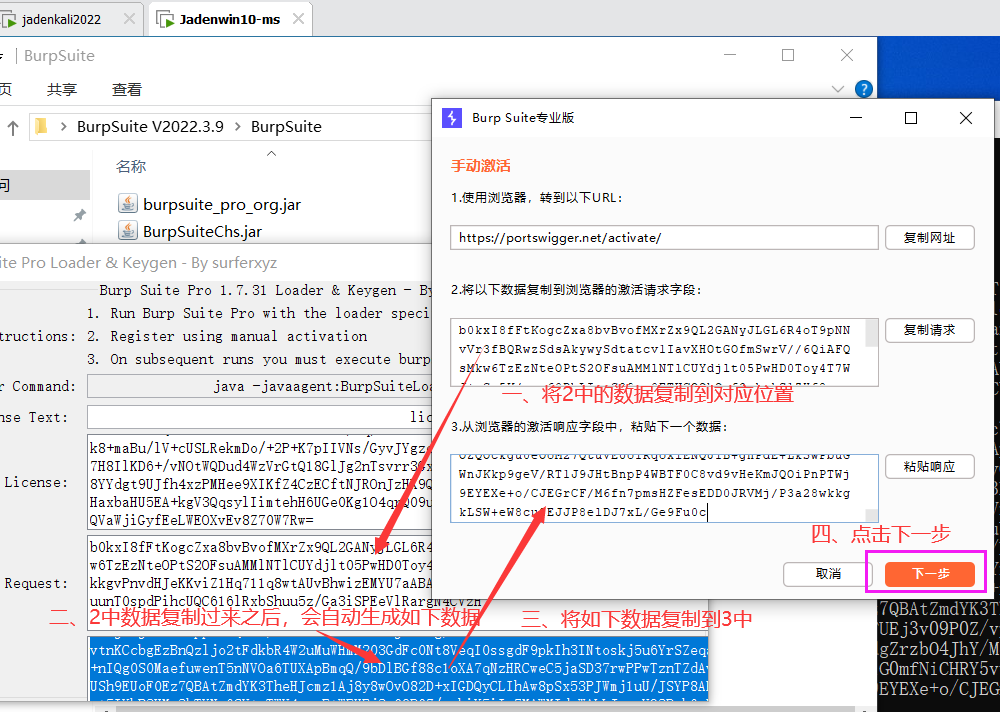Open Explorer help question mark icon

point(864,89)
